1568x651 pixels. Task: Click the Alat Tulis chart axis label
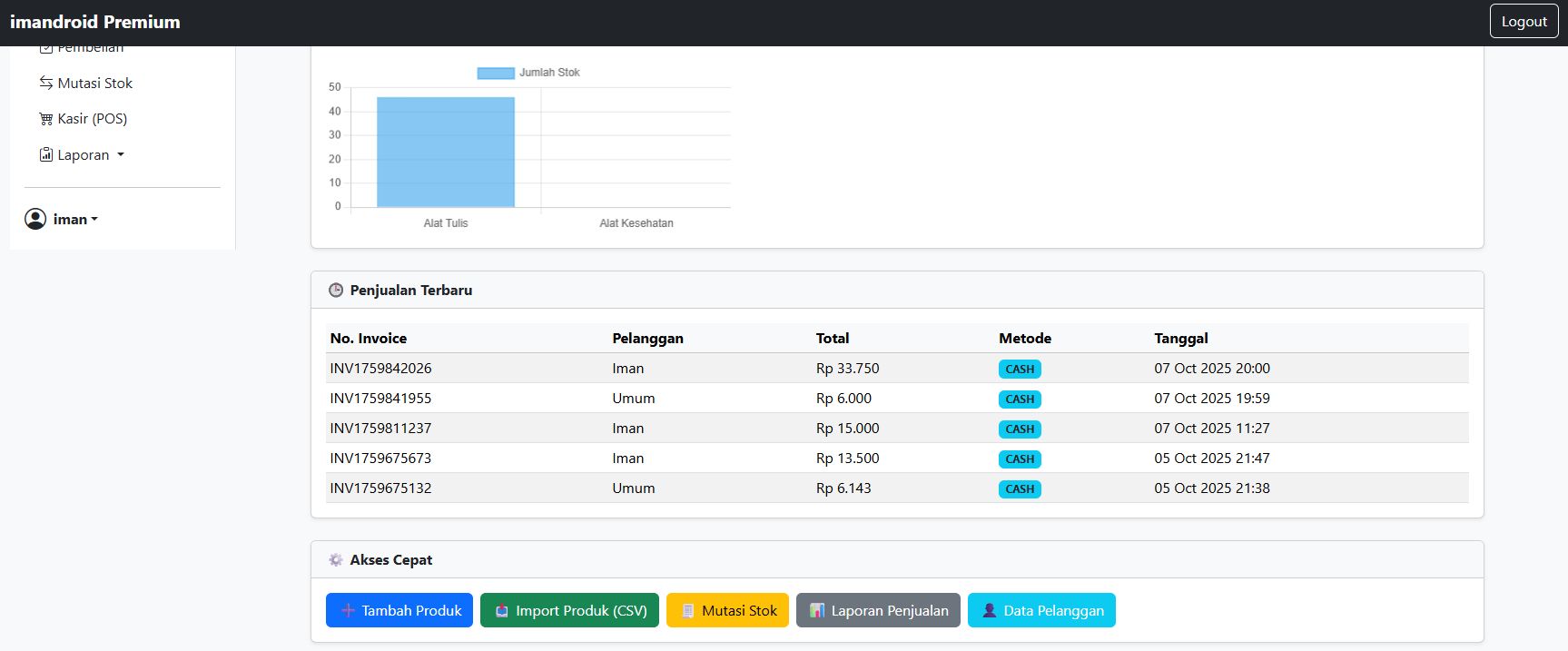tap(446, 223)
